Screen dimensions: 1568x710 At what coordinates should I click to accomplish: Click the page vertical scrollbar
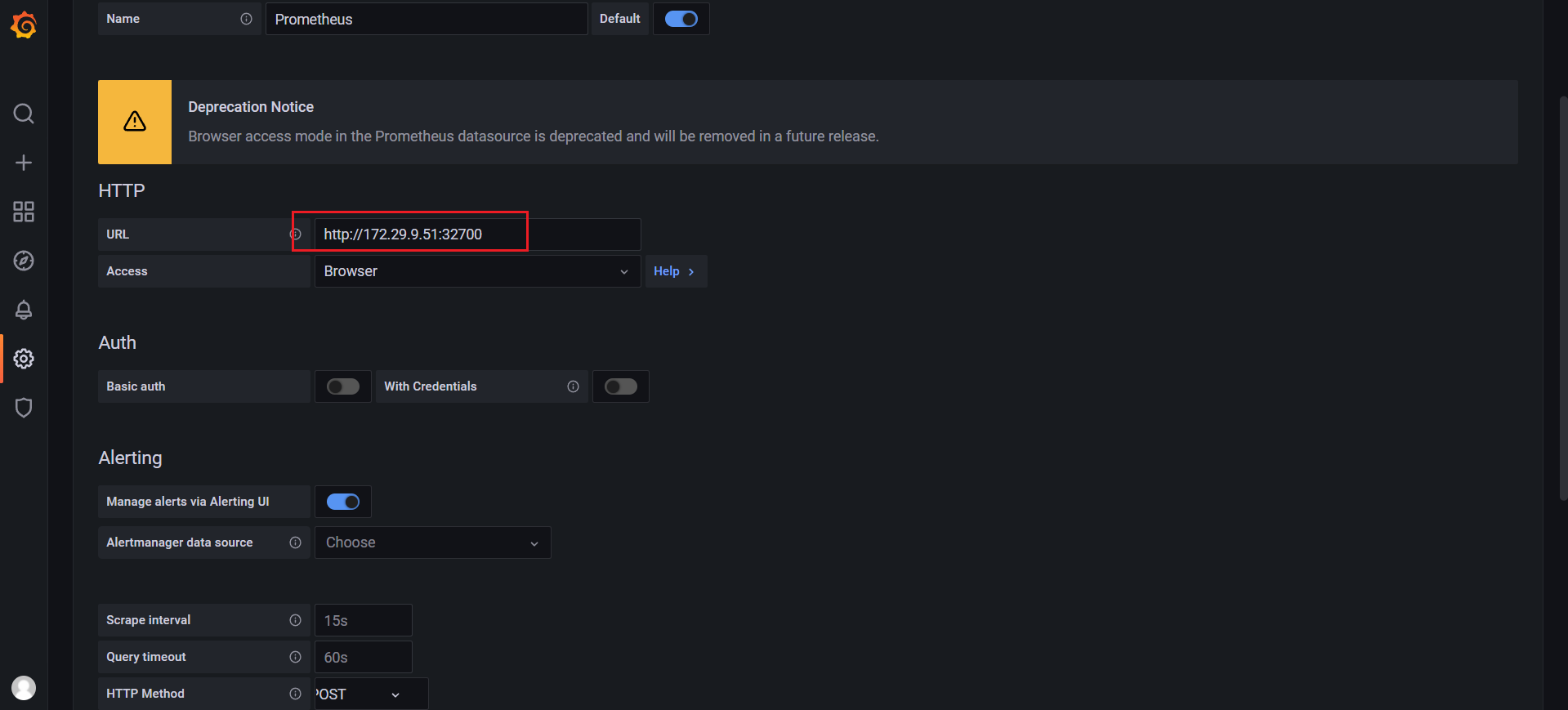point(1563,298)
